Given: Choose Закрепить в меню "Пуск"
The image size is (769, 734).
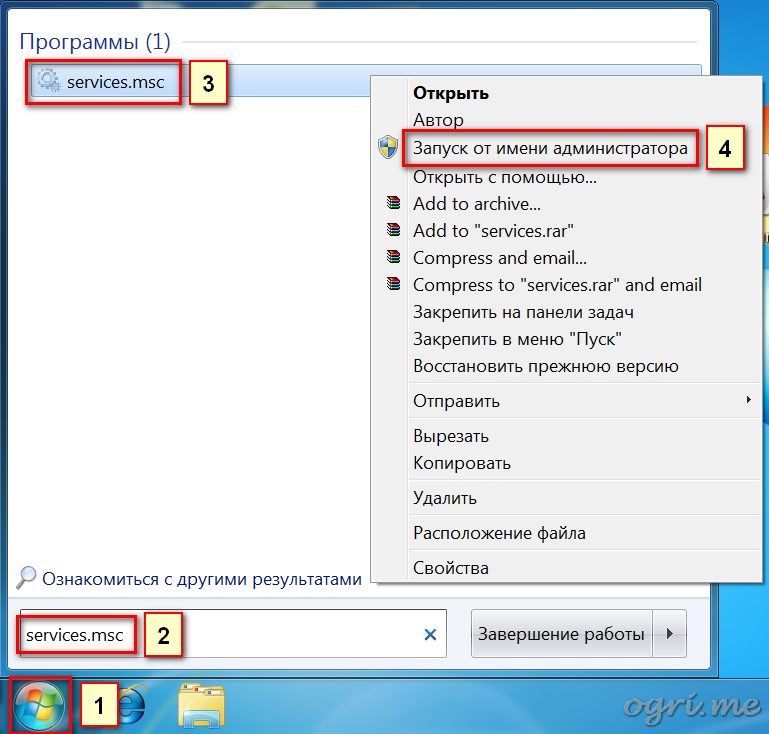Looking at the screenshot, I should 517,339.
